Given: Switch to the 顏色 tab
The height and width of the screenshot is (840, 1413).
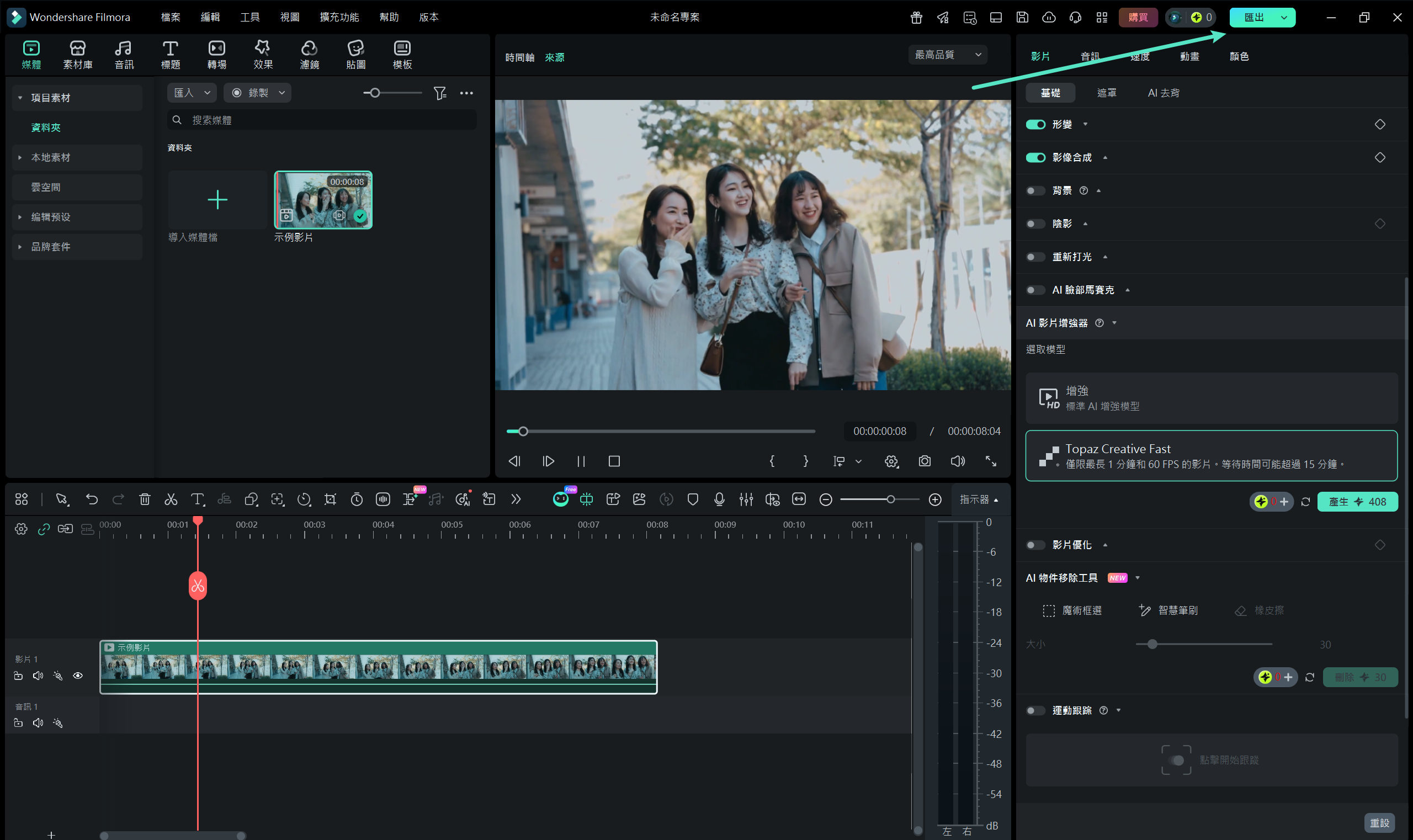Looking at the screenshot, I should point(1239,57).
